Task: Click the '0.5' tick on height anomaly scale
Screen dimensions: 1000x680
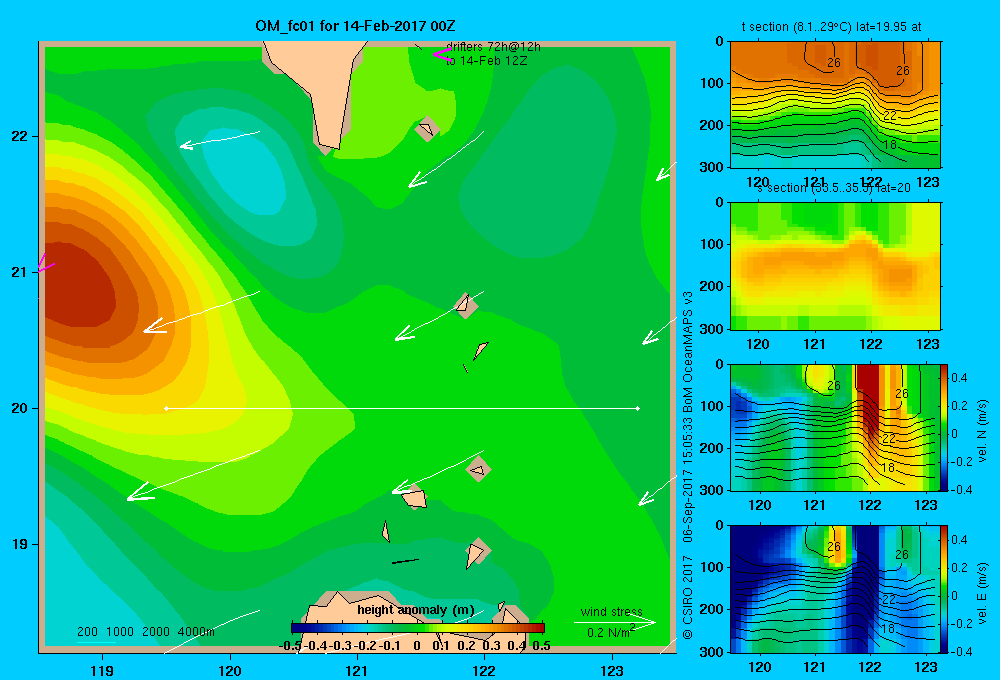Action: 541,646
